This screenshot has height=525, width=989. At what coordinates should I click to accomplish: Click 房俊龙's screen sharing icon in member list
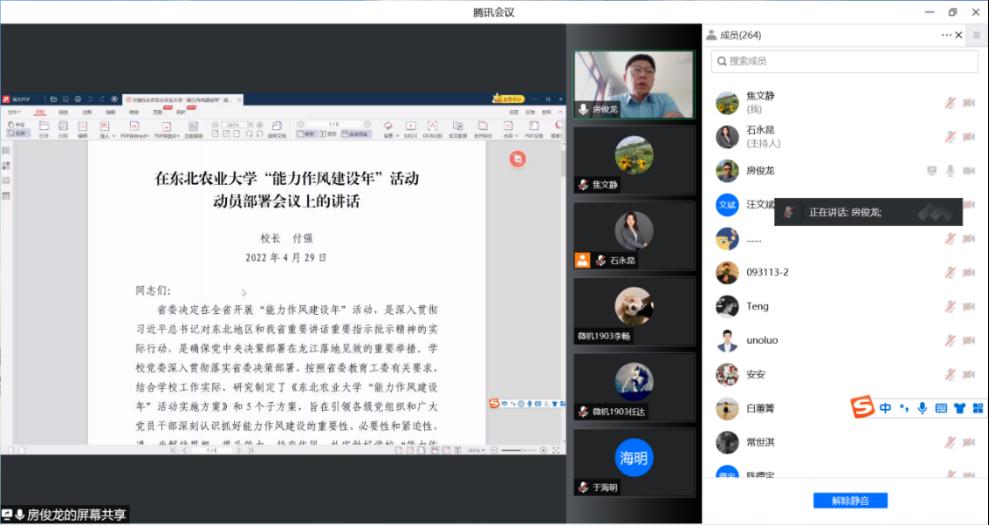click(x=931, y=170)
